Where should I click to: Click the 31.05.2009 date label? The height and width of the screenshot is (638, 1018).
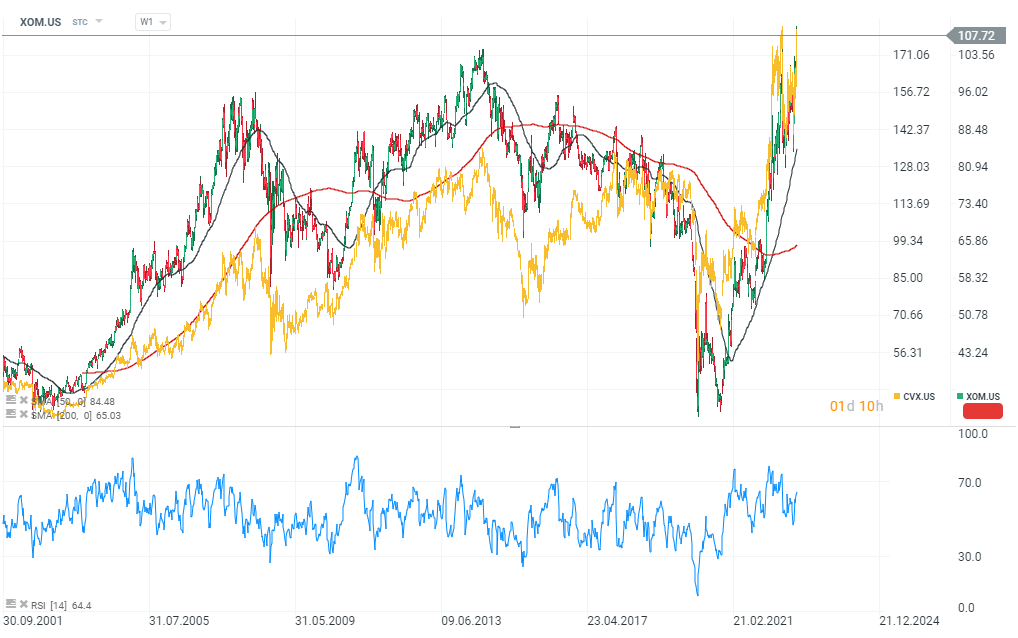[325, 621]
